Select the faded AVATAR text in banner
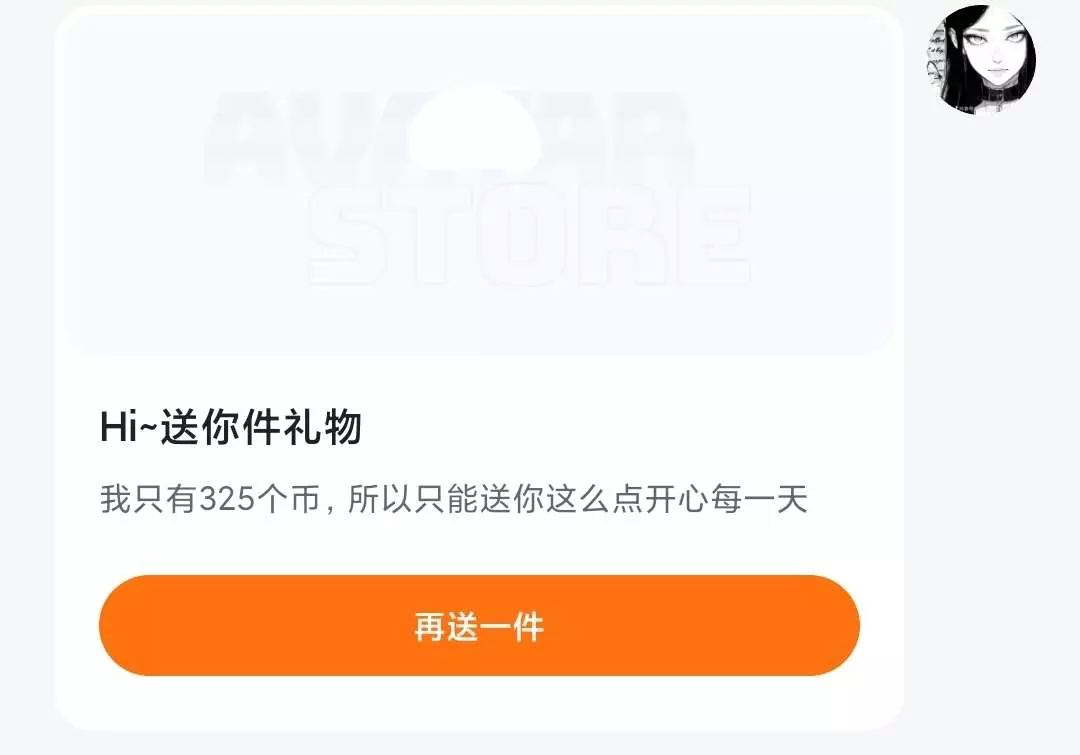This screenshot has width=1080, height=755. click(x=448, y=136)
